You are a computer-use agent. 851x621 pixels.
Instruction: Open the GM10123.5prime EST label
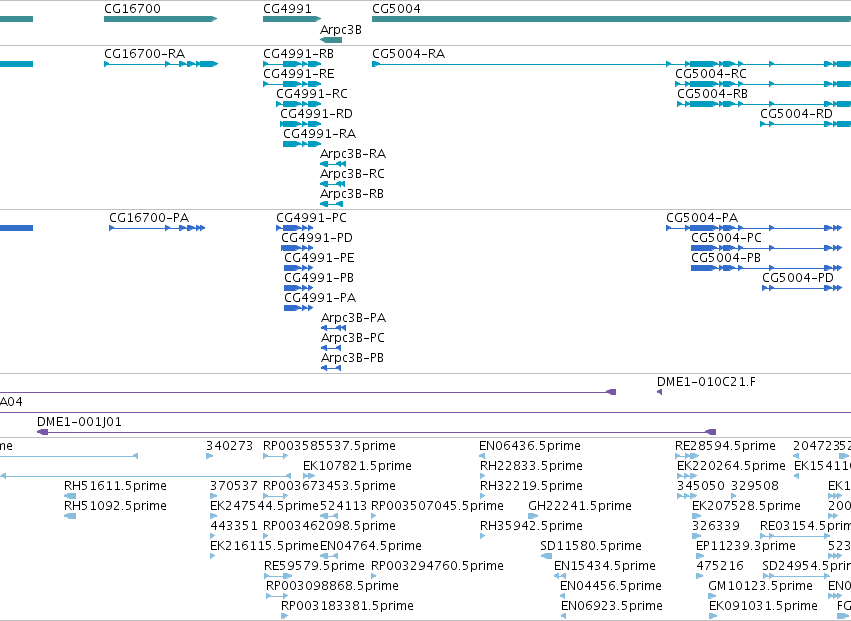pyautogui.click(x=760, y=587)
